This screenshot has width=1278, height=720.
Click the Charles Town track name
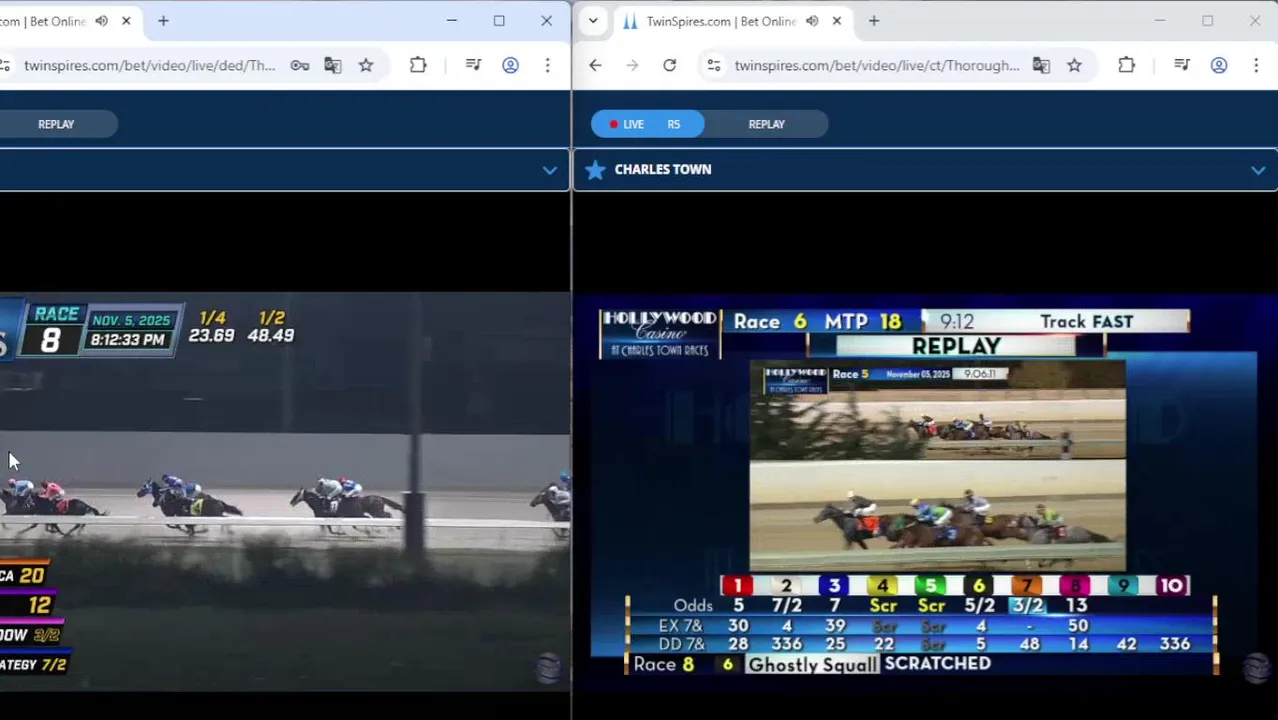pos(663,169)
